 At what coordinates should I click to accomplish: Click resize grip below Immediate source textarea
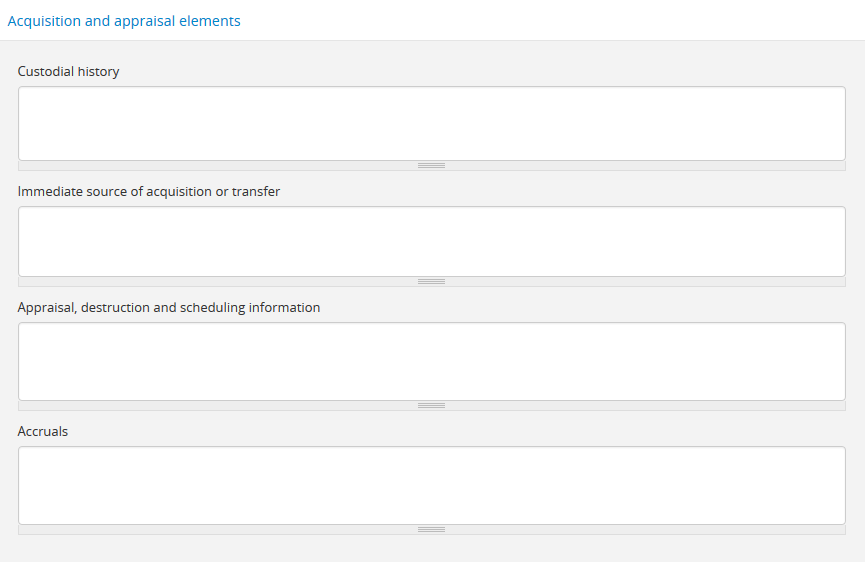[431, 282]
